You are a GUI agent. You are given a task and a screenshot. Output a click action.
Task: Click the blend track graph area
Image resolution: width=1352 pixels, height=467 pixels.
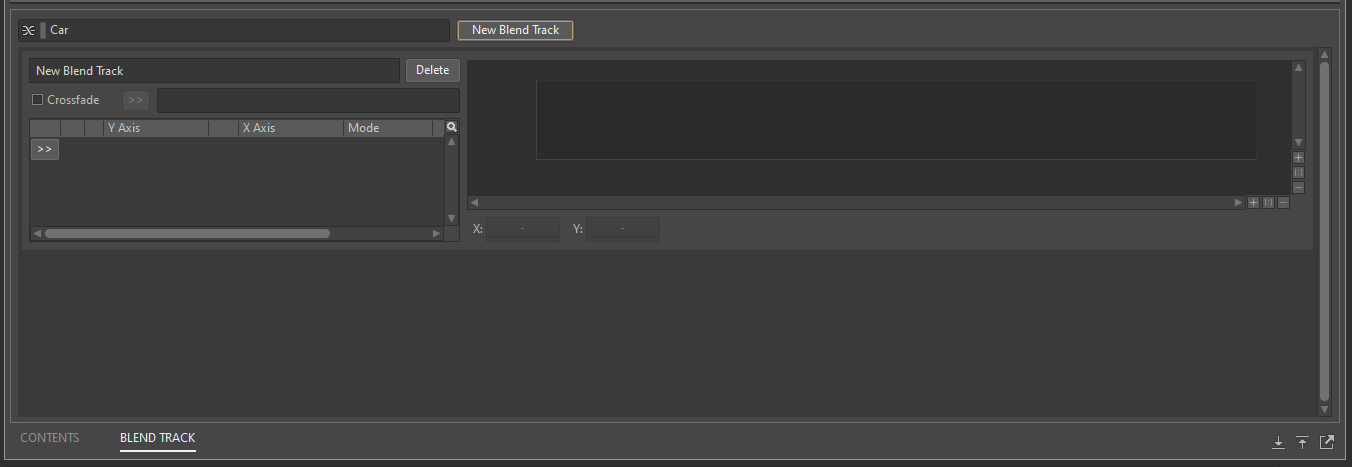896,120
